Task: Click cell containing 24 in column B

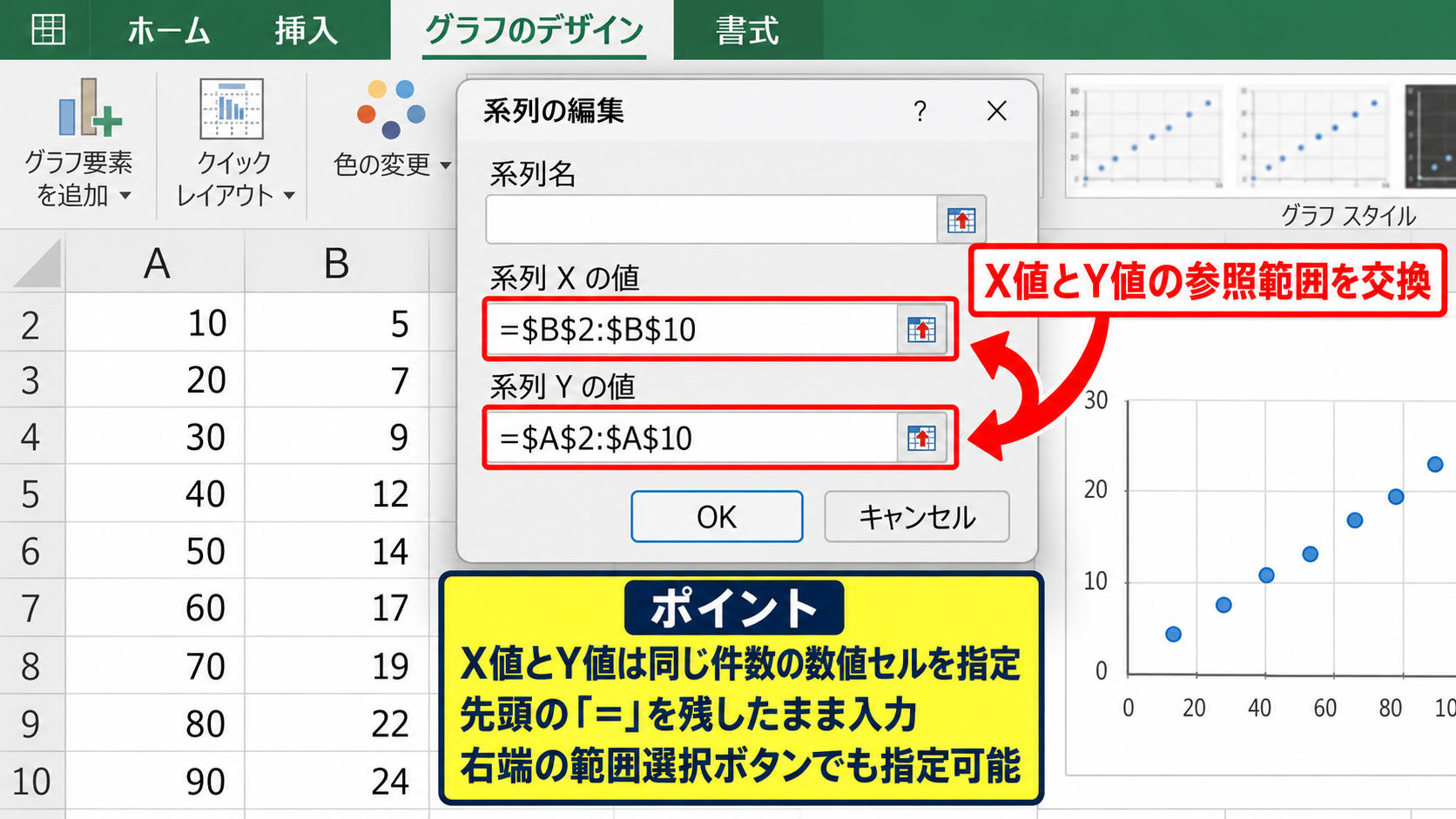Action: 337,781
